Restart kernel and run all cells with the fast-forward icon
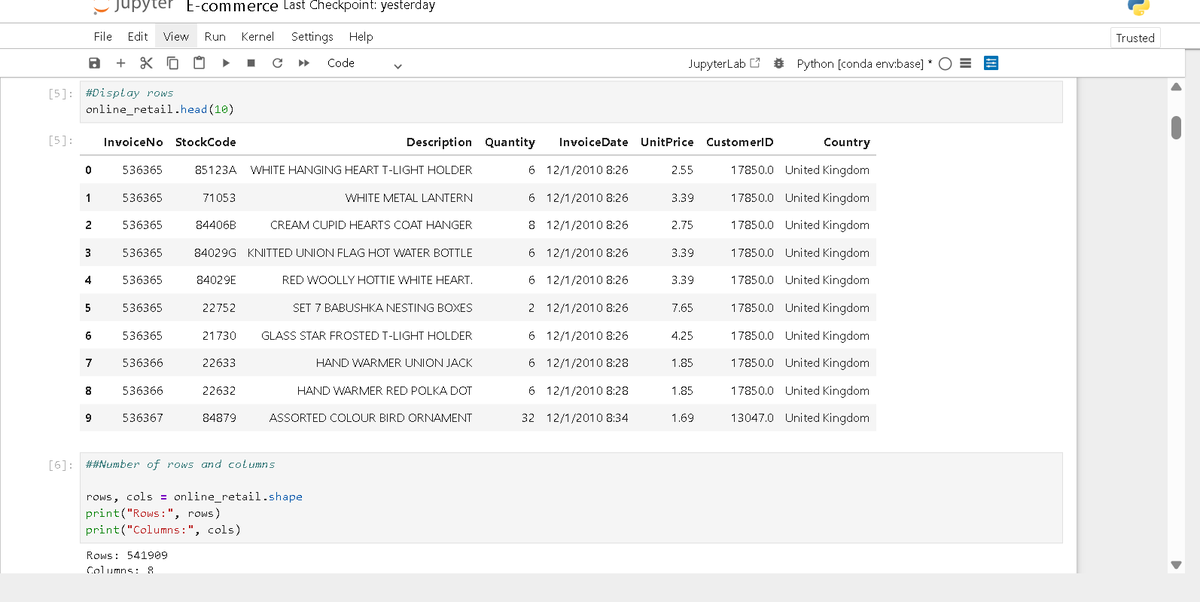1200x602 pixels. 302,63
